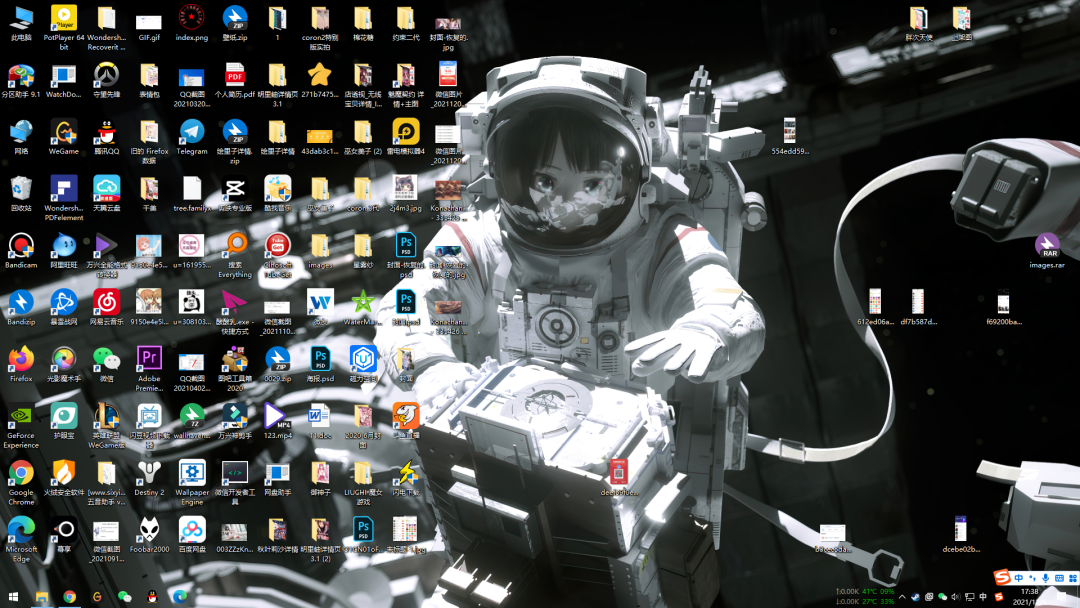Select the tree.family file icon

click(x=191, y=193)
